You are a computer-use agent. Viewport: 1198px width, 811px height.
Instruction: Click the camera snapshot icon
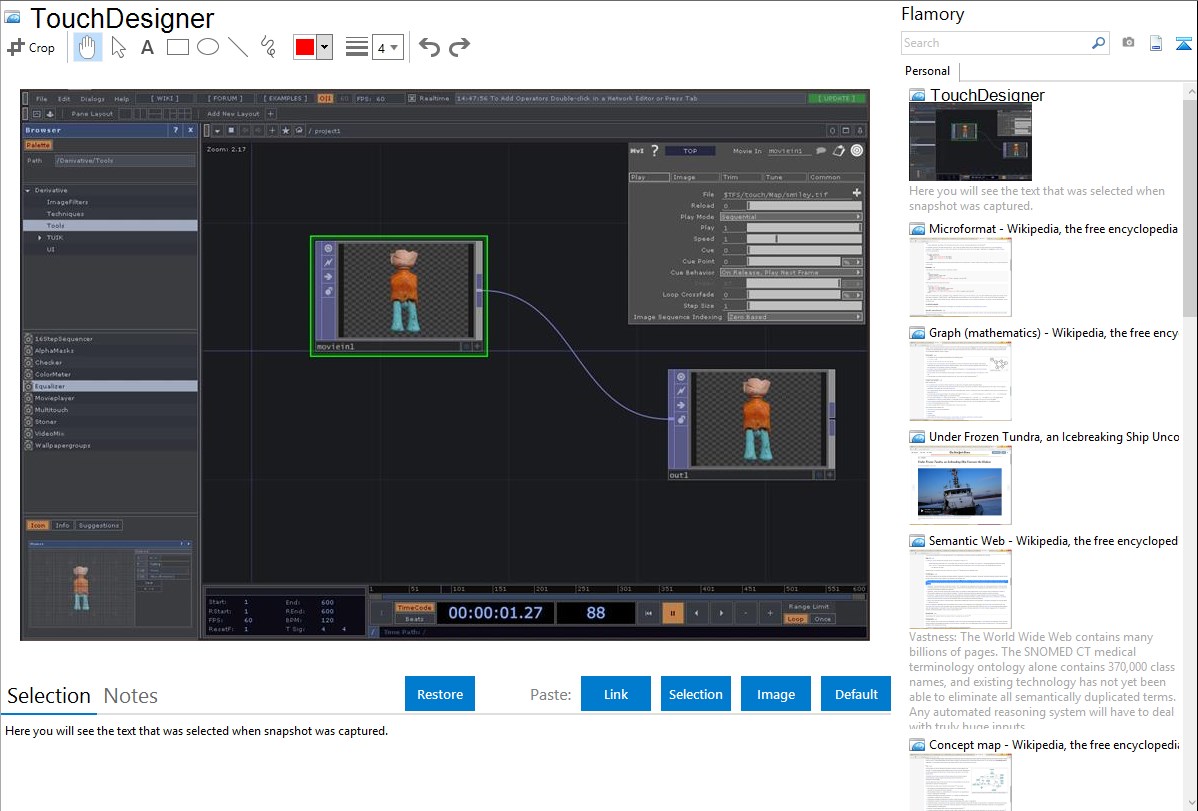tap(1128, 43)
